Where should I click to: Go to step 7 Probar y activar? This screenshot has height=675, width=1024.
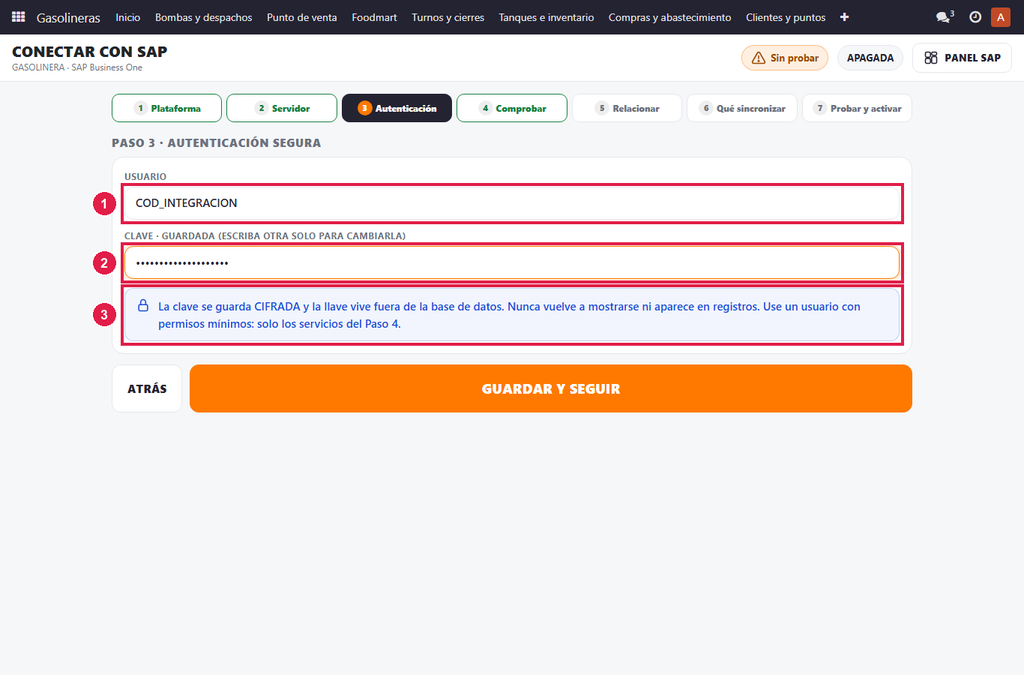pyautogui.click(x=857, y=108)
